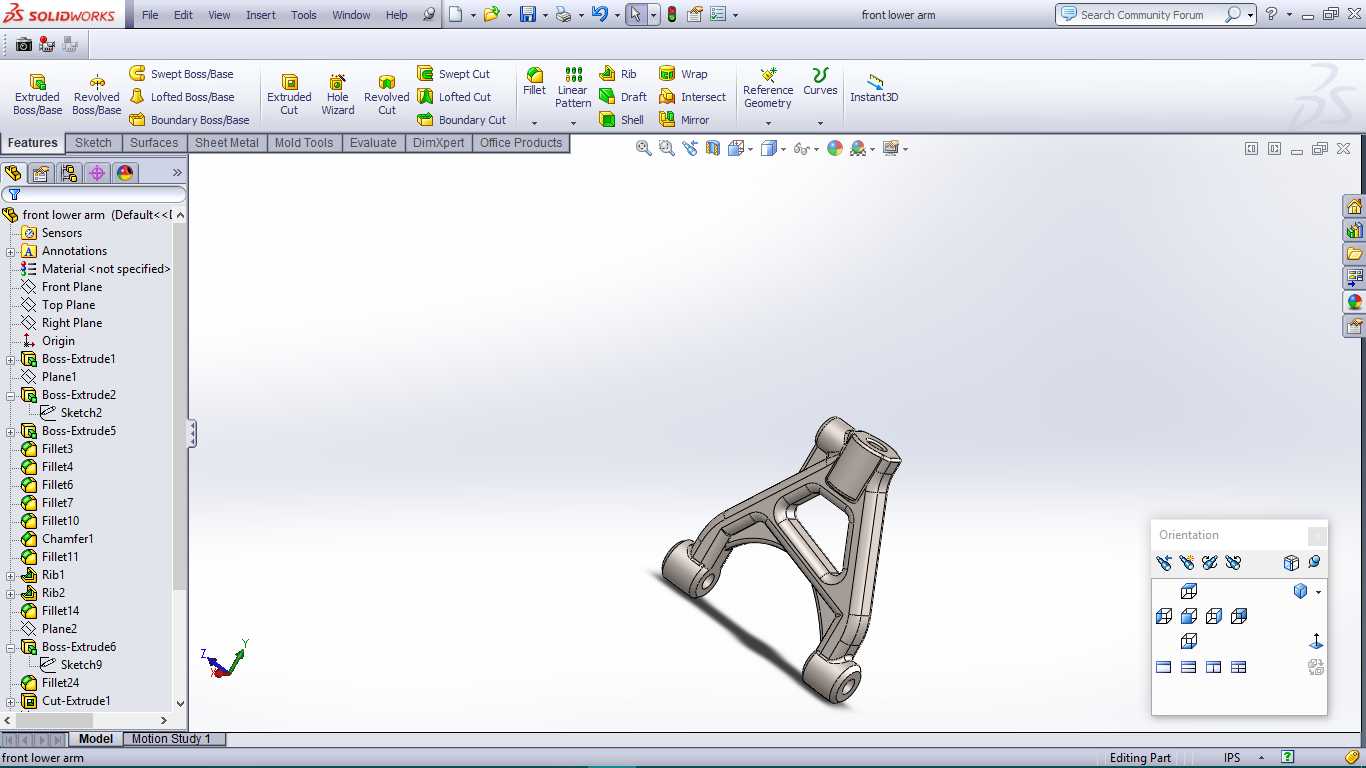Choose the Swept Boss/Base command
1366x768 pixels.
(x=181, y=74)
